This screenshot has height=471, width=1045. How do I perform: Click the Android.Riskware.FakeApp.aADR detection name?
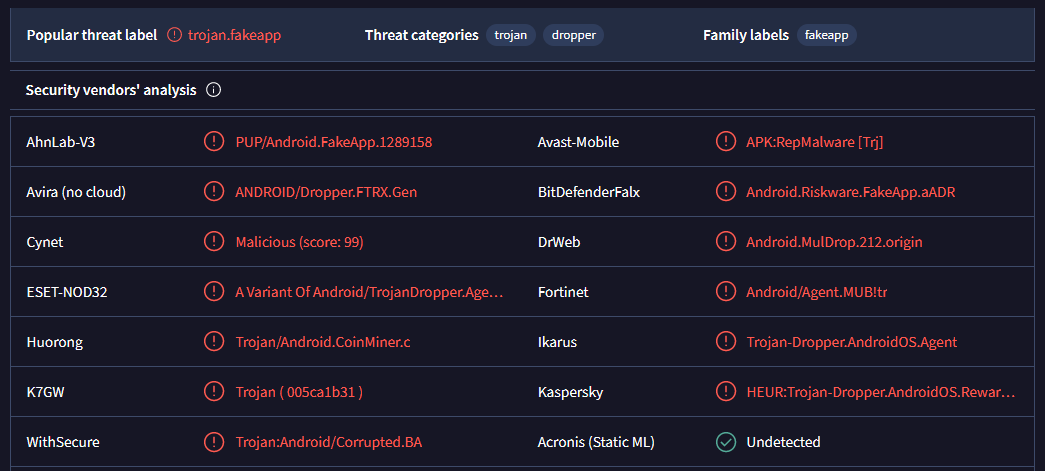click(850, 193)
